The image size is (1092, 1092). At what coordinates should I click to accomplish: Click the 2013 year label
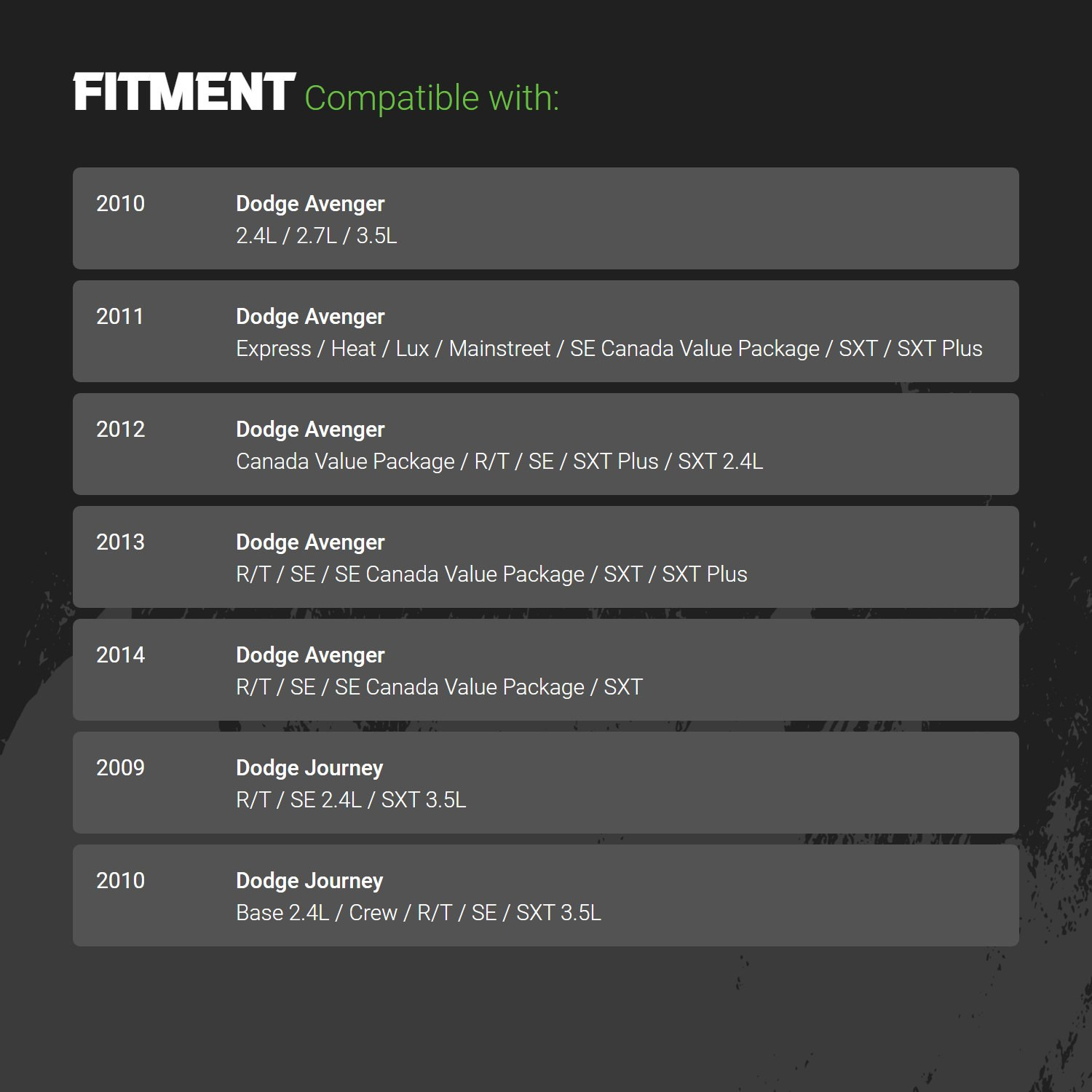pyautogui.click(x=120, y=542)
